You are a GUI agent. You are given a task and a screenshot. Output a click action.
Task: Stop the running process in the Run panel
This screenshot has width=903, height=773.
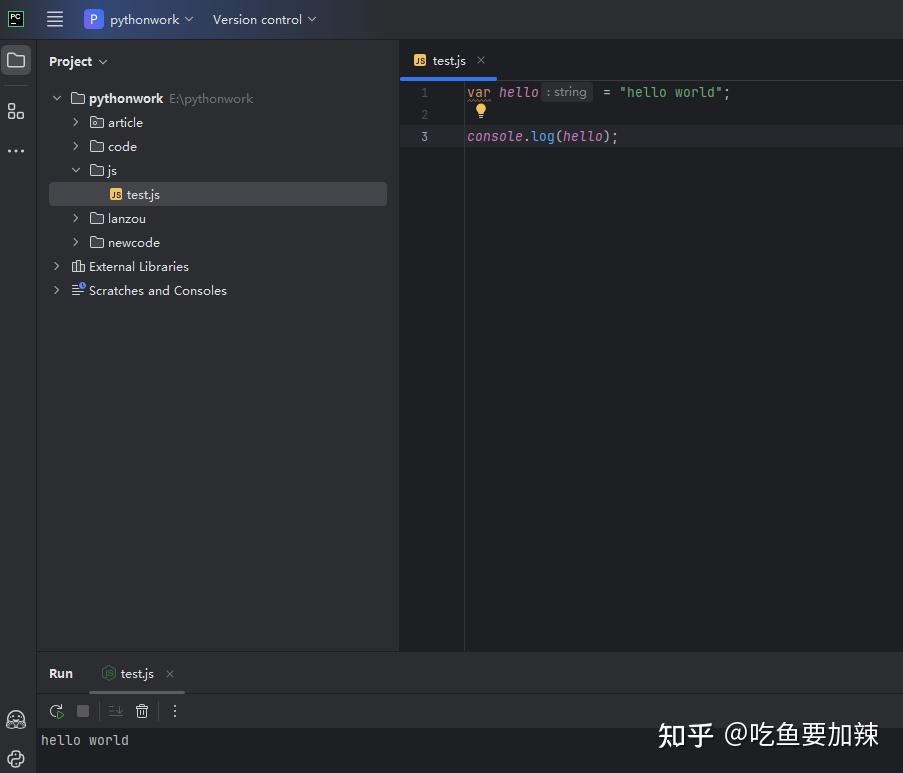coord(83,711)
